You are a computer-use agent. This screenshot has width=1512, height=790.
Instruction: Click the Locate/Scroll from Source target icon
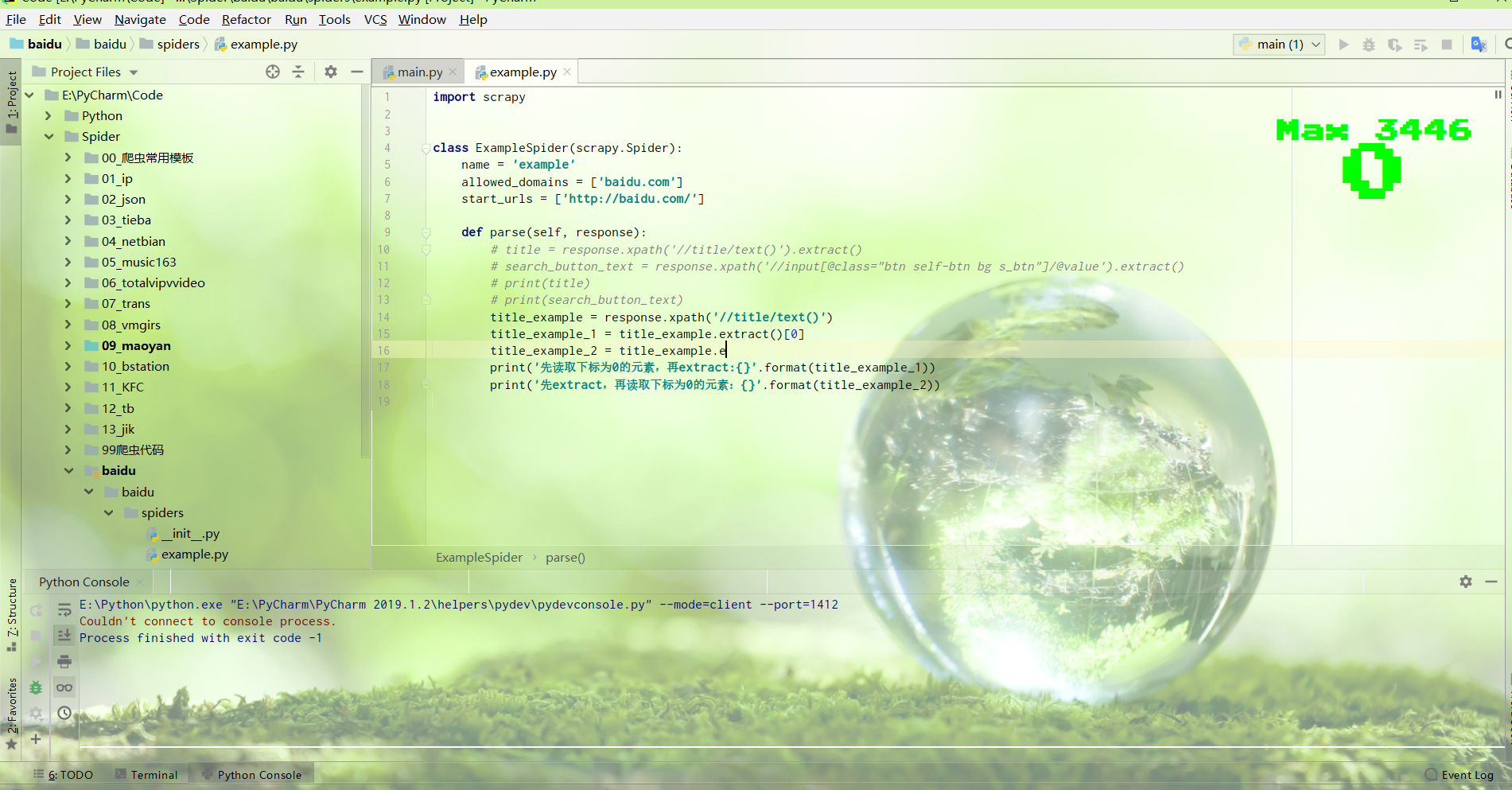[x=273, y=72]
